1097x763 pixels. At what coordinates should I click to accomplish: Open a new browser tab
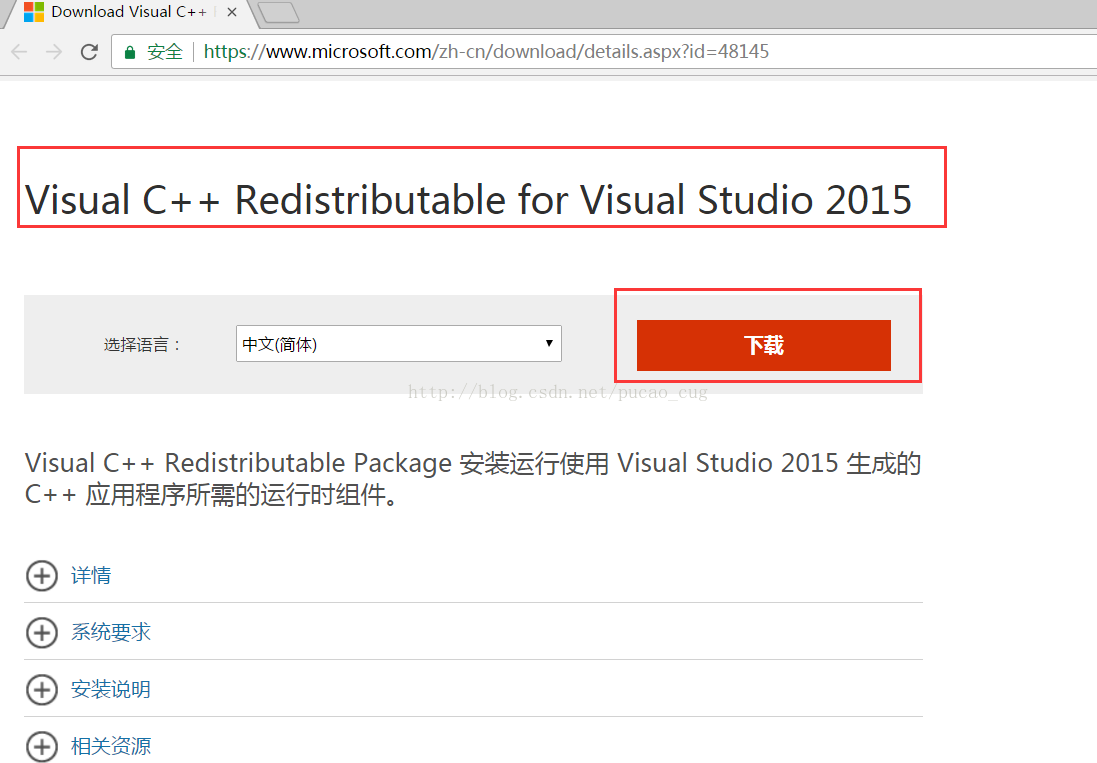[x=278, y=13]
